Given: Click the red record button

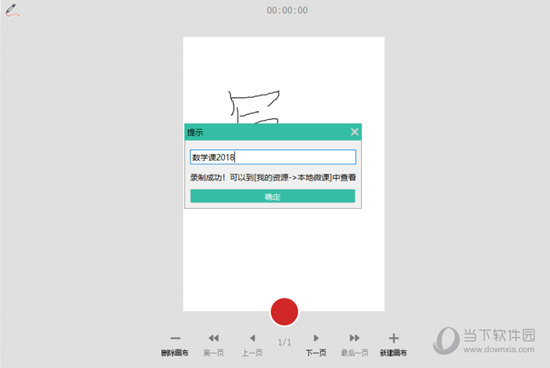Looking at the screenshot, I should click(284, 312).
